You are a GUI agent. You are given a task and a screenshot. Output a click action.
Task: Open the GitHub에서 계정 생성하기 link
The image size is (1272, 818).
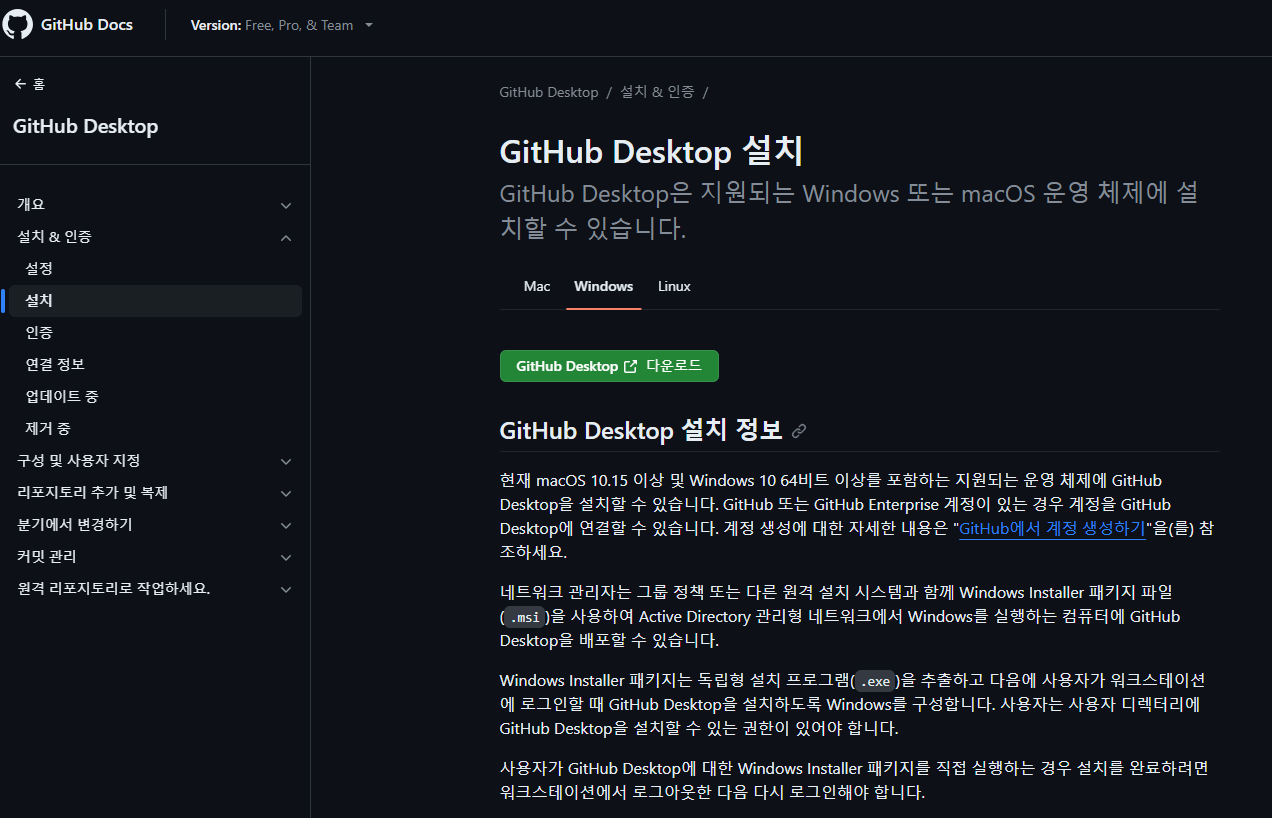(1052, 529)
